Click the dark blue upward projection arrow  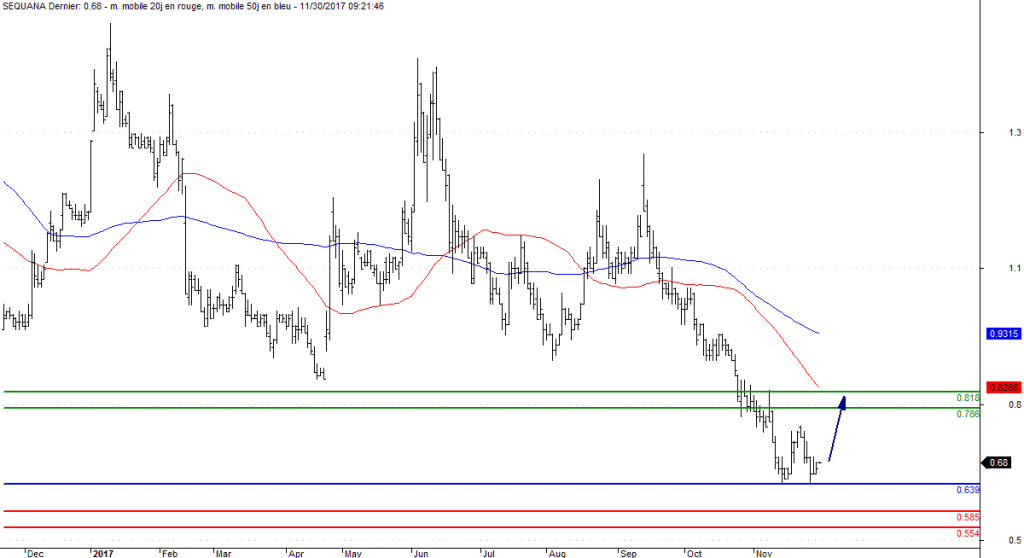[837, 429]
